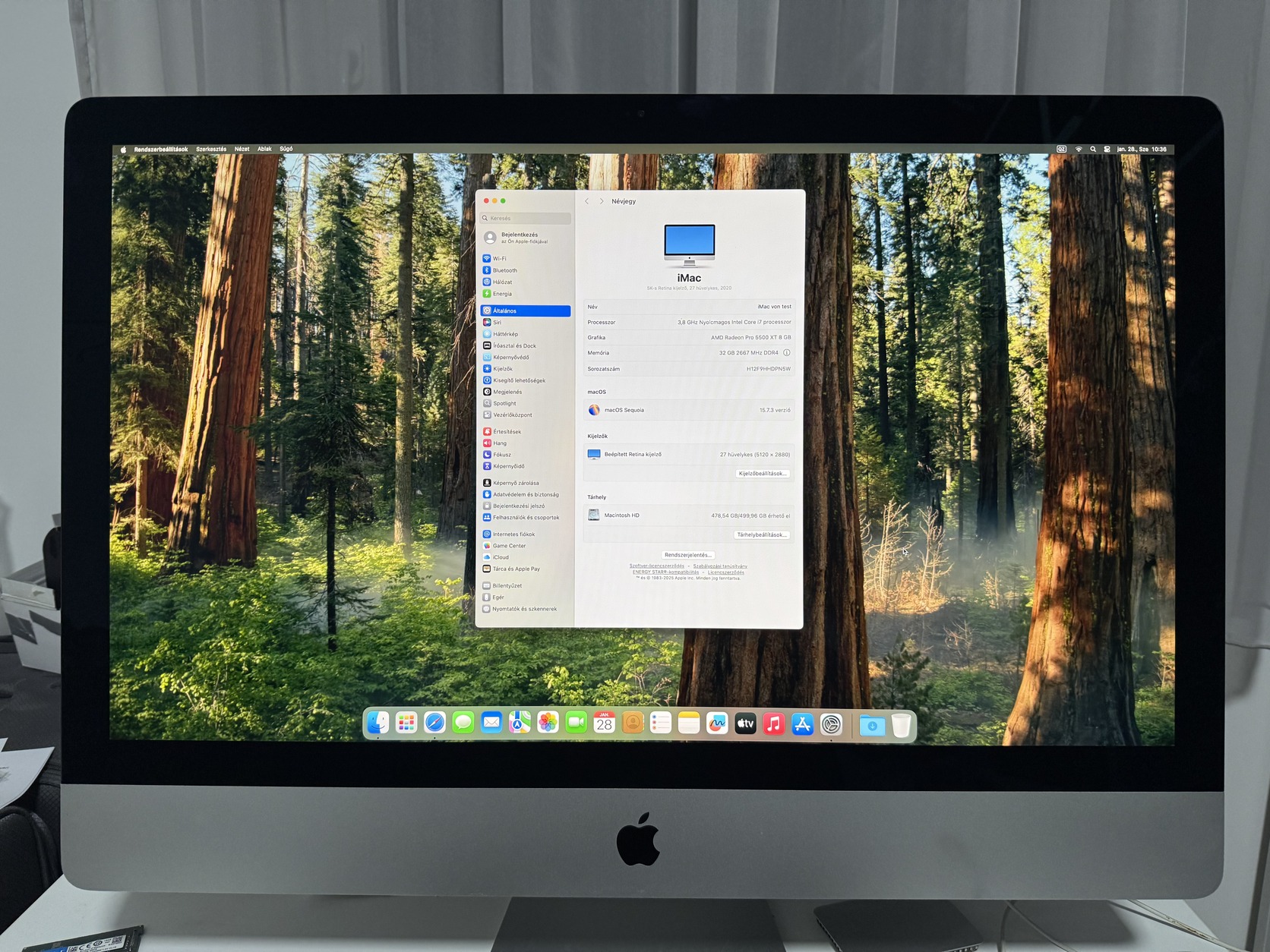Click the Wi-Fi status icon in menu bar
The width and height of the screenshot is (1270, 952).
click(x=1079, y=150)
